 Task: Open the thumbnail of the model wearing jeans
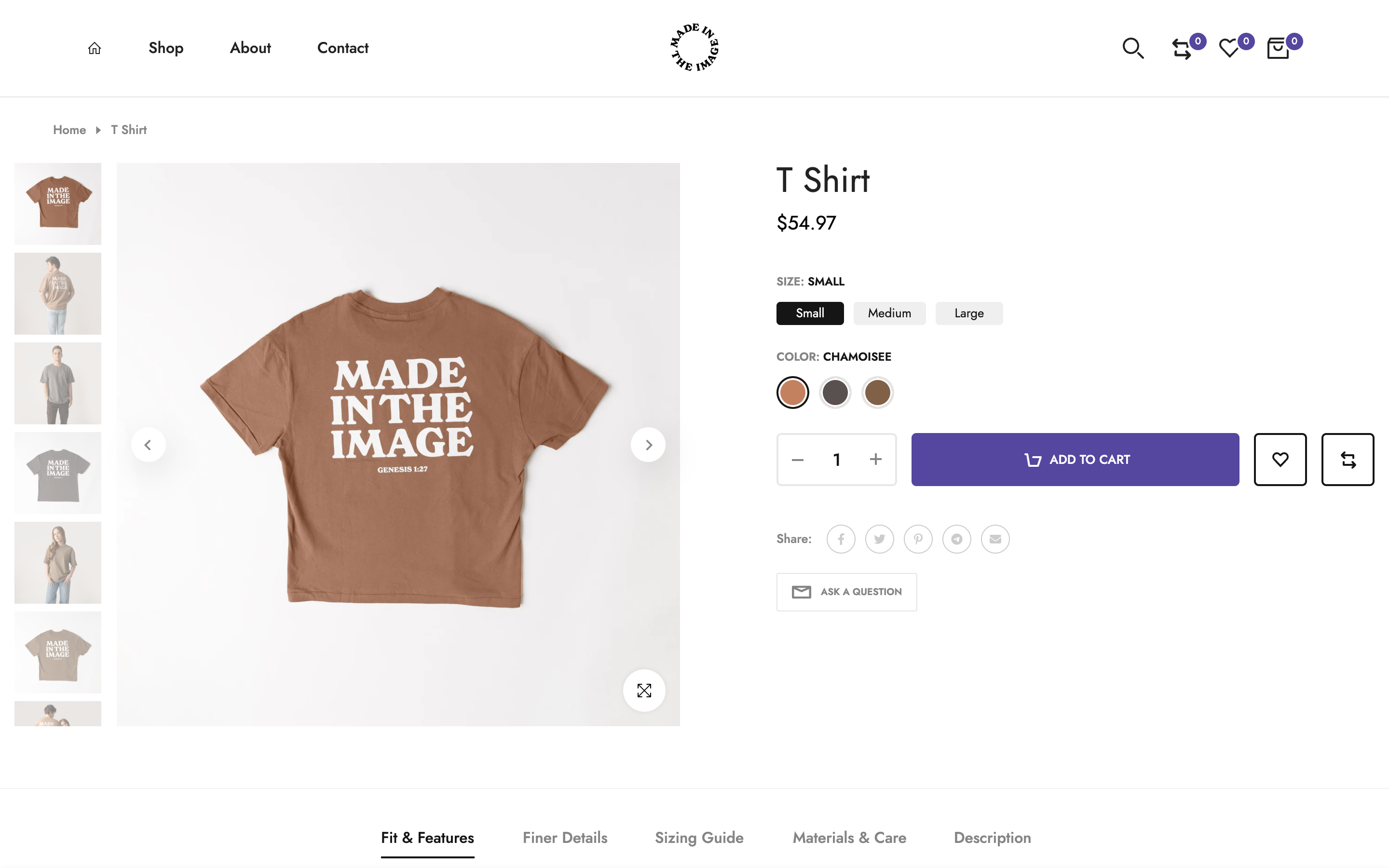(57, 293)
